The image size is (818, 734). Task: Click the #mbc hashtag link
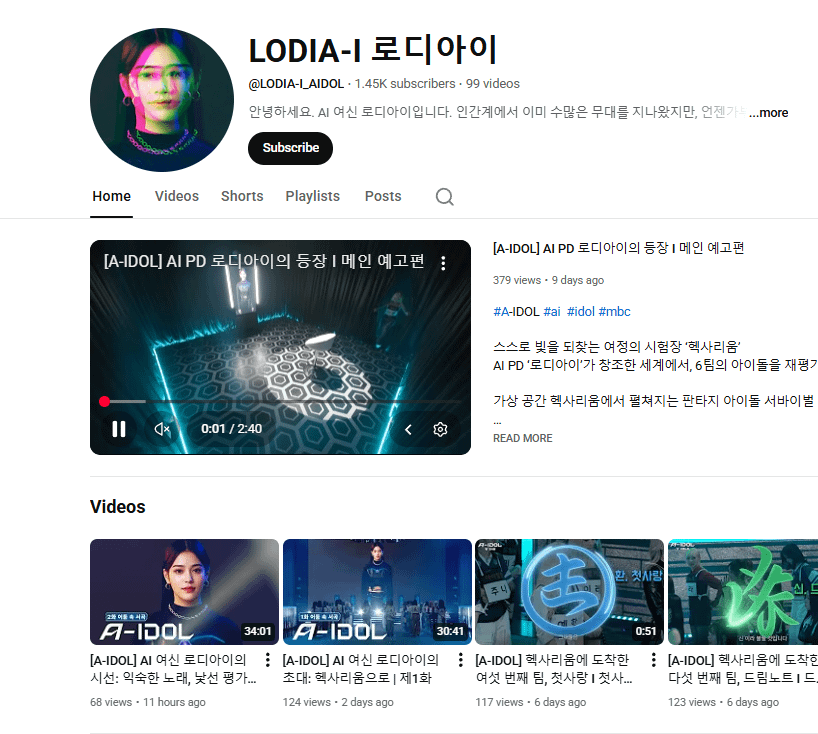615,311
